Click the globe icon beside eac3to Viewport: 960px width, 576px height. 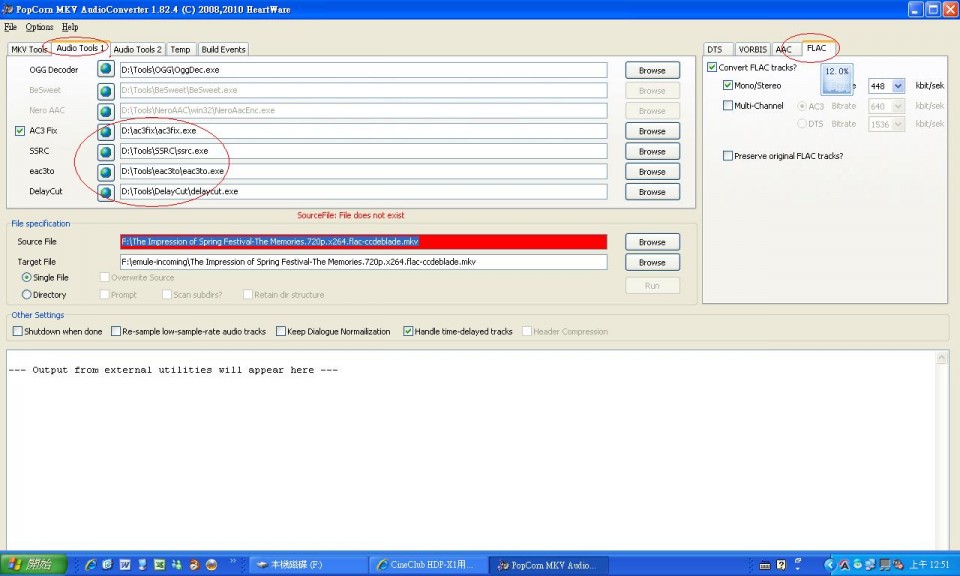106,171
